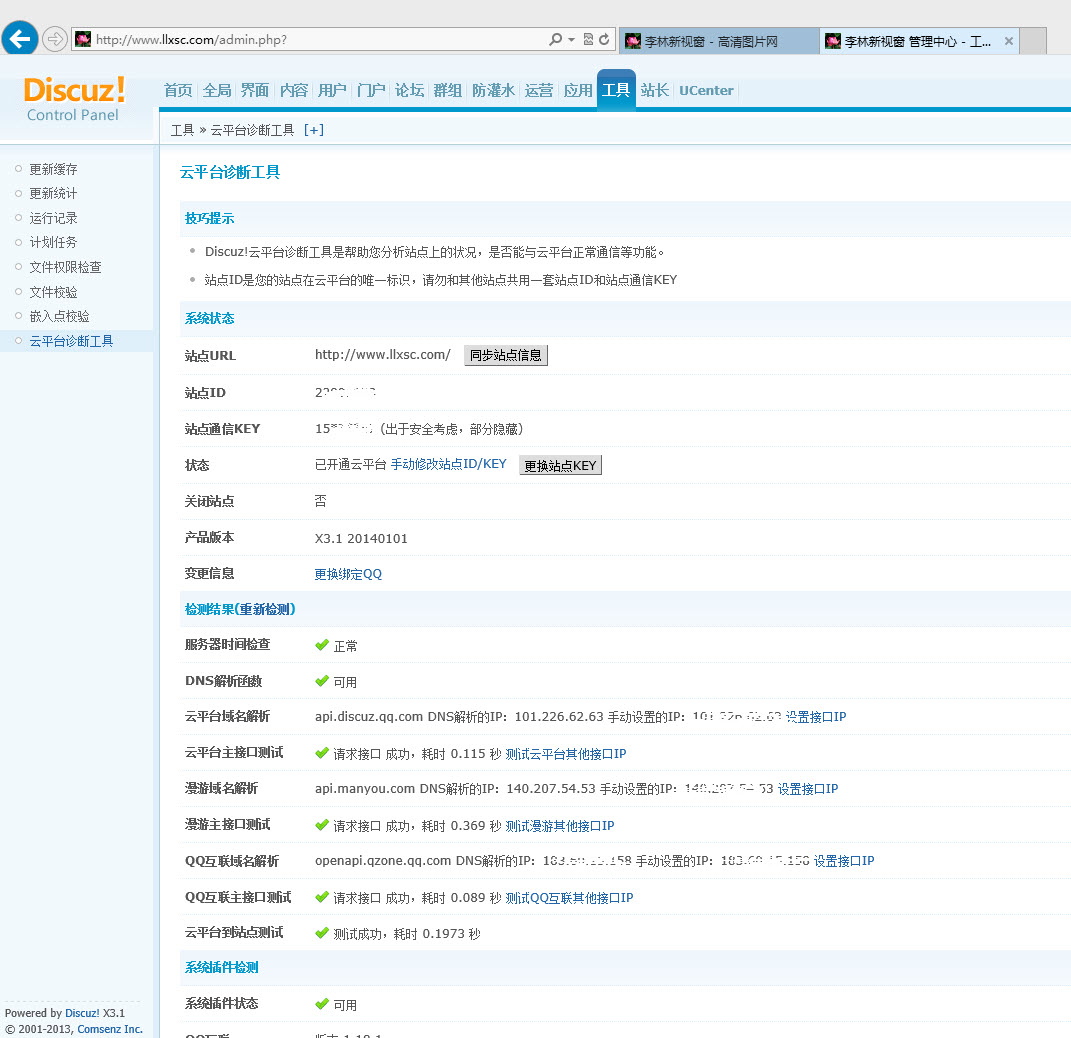Select 计划任务 in the sidebar
The image size is (1071, 1038).
[x=53, y=242]
